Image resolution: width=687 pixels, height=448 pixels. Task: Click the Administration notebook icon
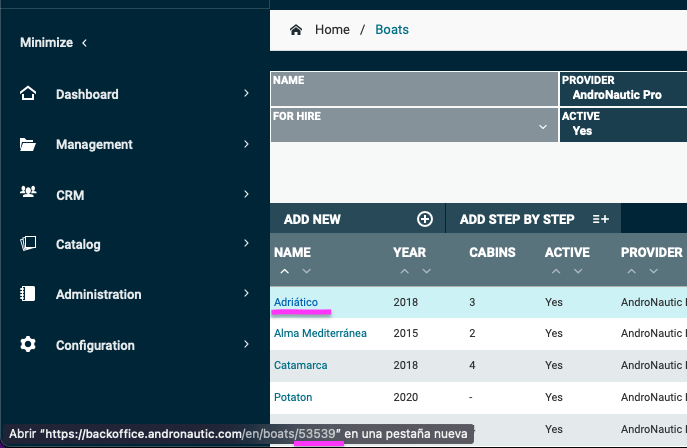click(28, 295)
